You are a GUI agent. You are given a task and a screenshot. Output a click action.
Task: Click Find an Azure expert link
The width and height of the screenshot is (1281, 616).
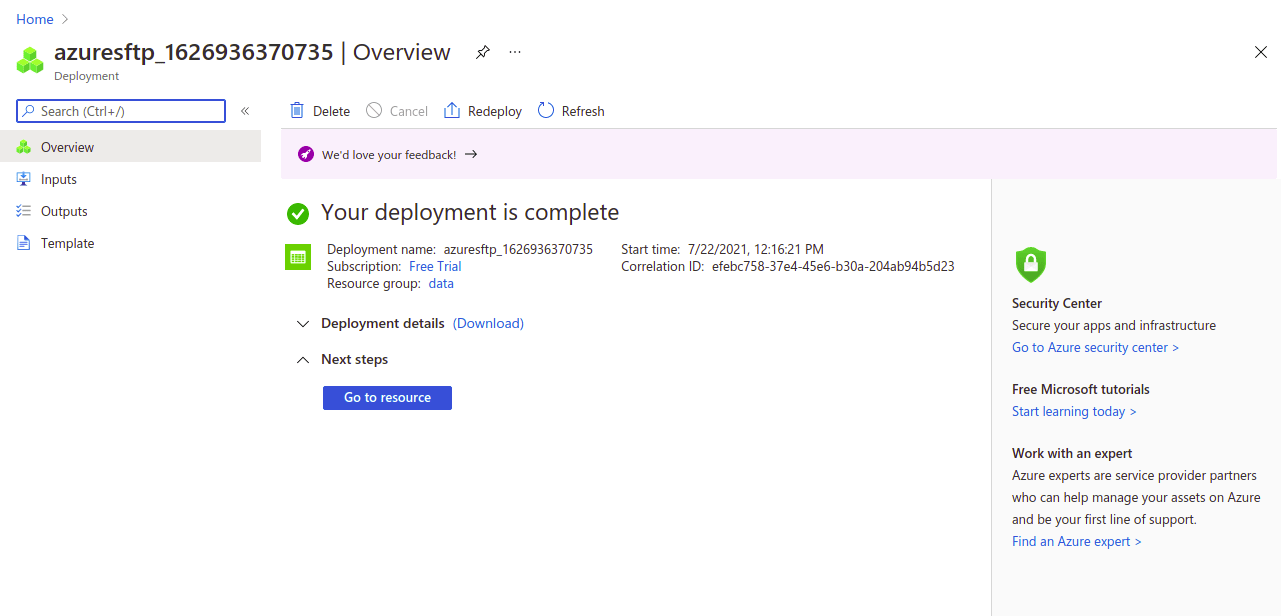click(x=1076, y=541)
